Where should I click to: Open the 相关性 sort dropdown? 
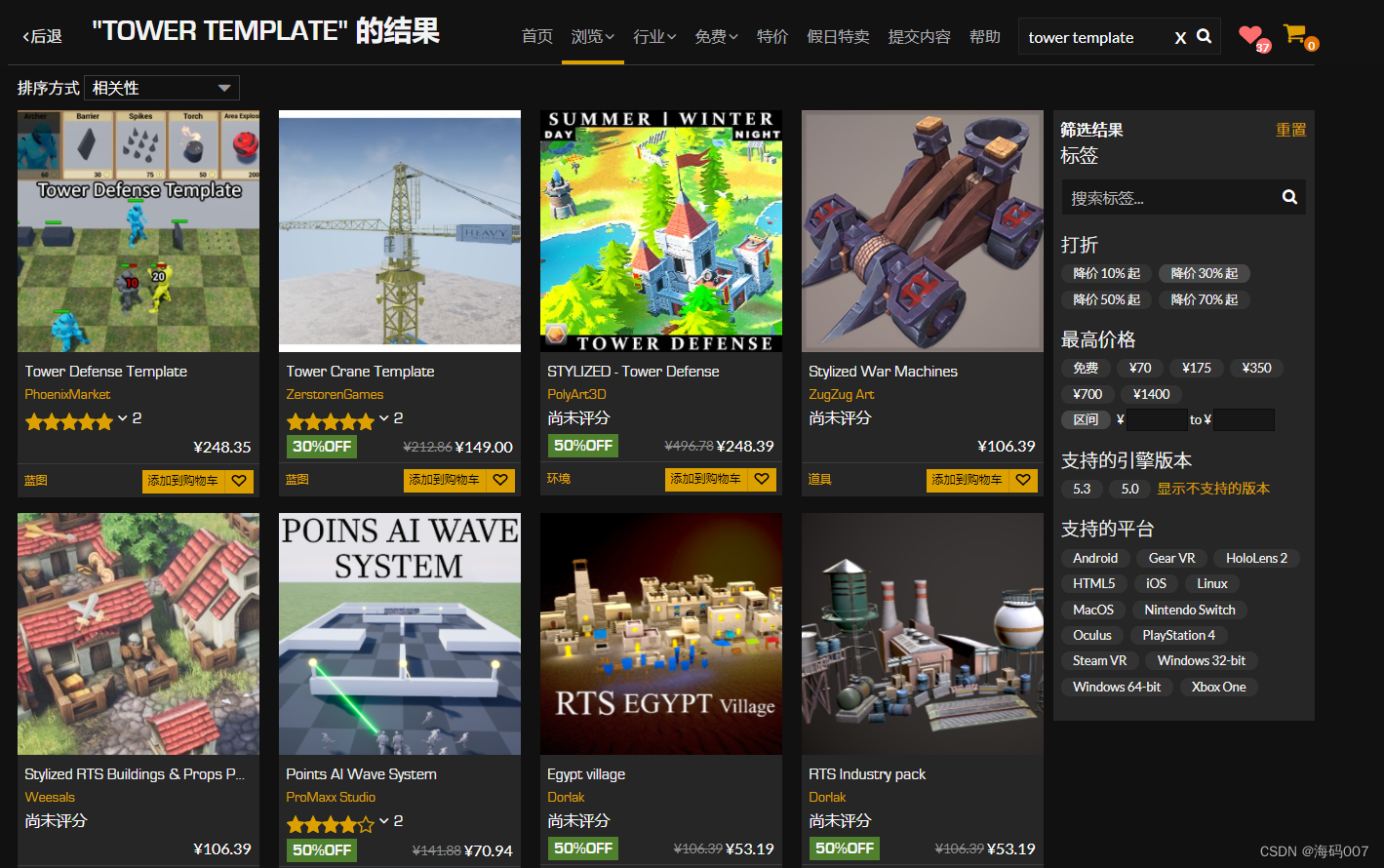162,88
